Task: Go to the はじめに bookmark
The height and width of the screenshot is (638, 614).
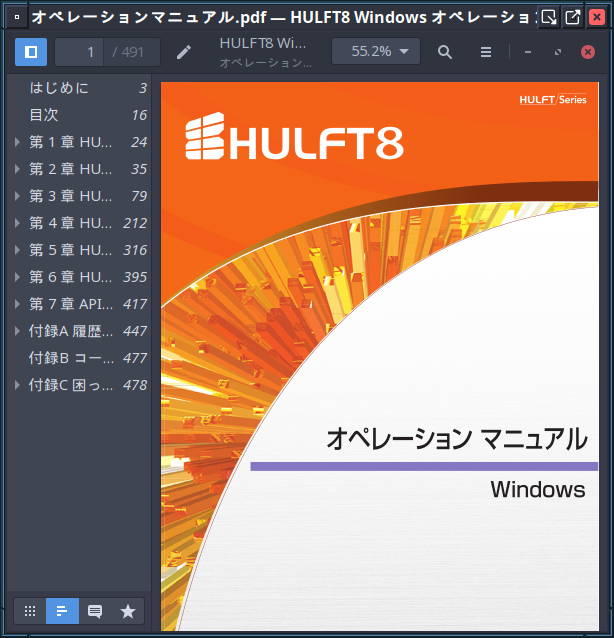Action: tap(79, 88)
